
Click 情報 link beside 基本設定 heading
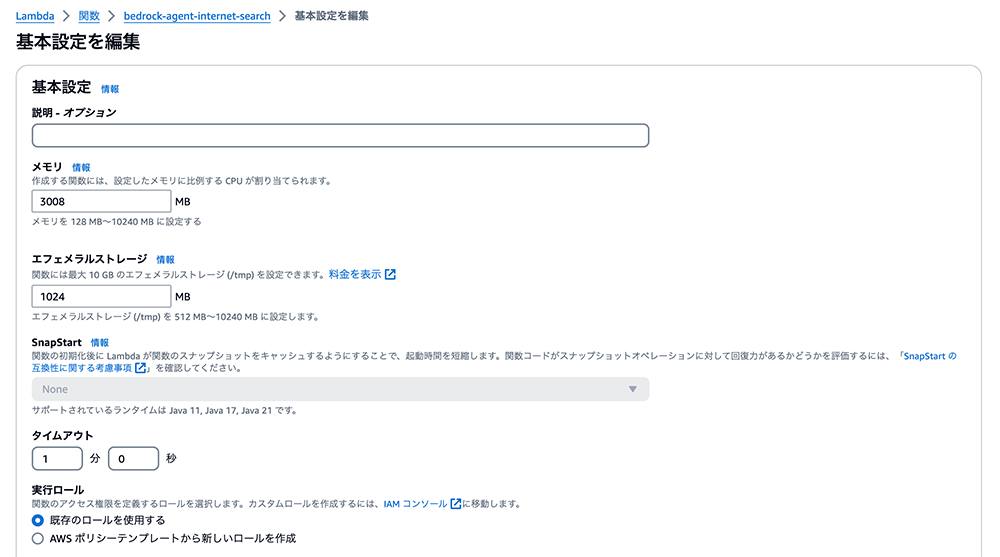tap(110, 89)
